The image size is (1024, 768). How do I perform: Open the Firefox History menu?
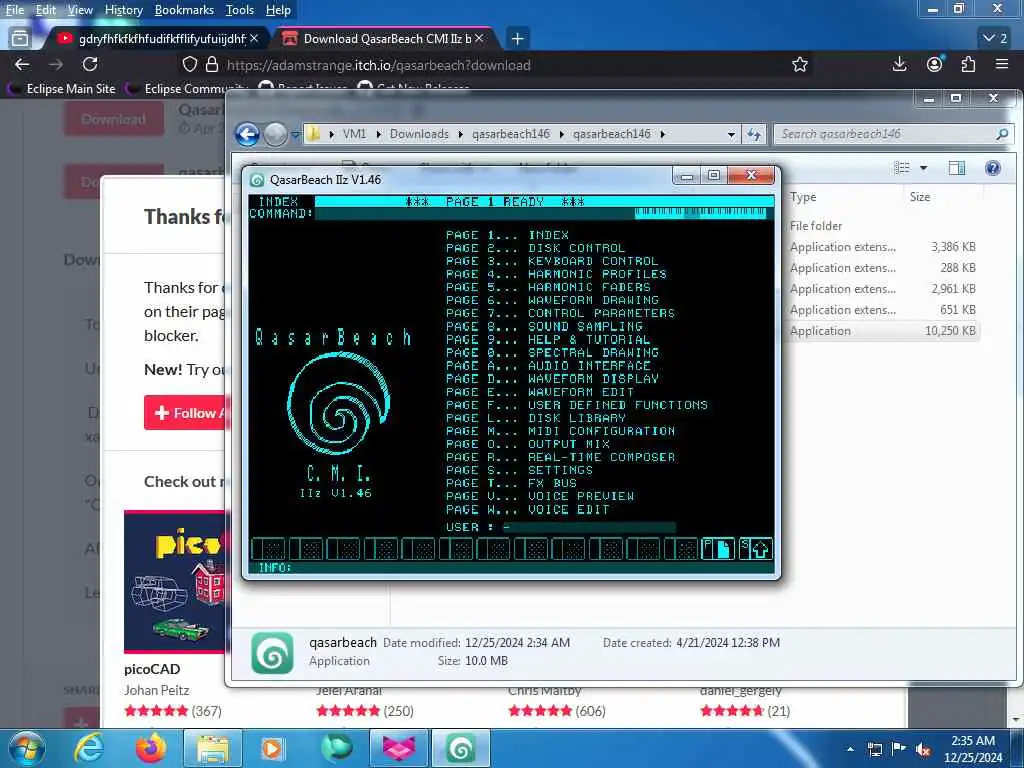pyautogui.click(x=123, y=10)
